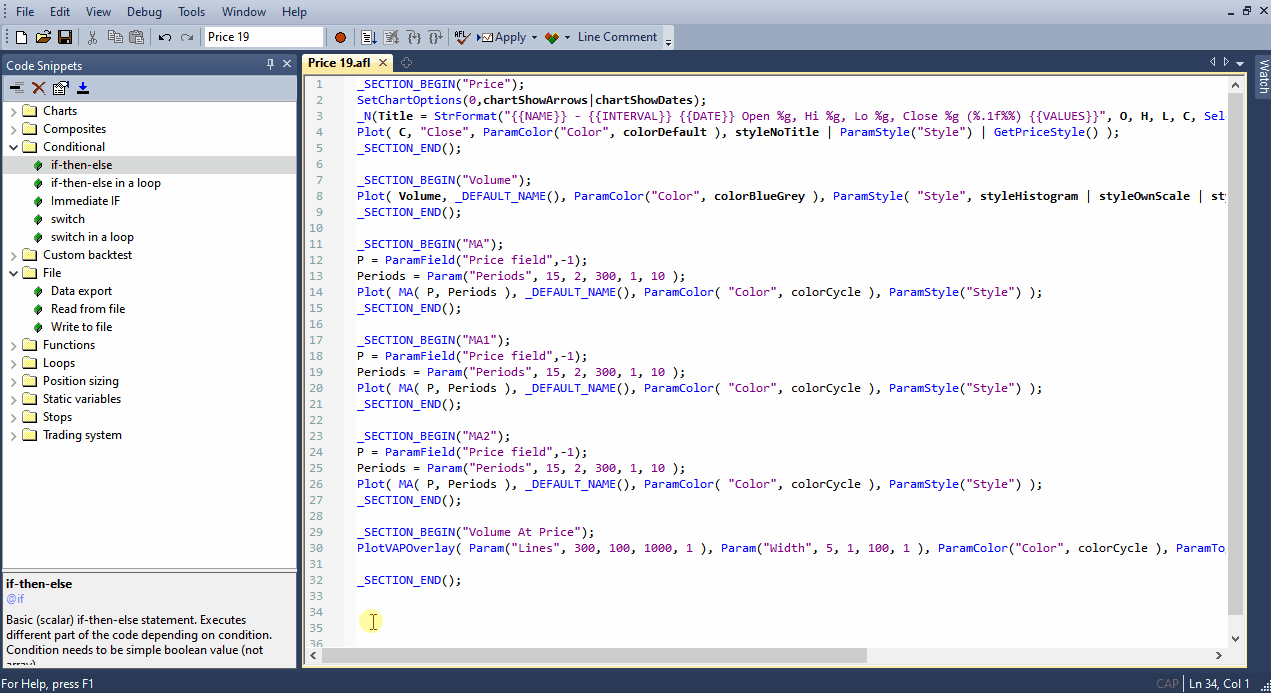
Task: Open an existing file via folder icon
Action: pyautogui.click(x=43, y=37)
